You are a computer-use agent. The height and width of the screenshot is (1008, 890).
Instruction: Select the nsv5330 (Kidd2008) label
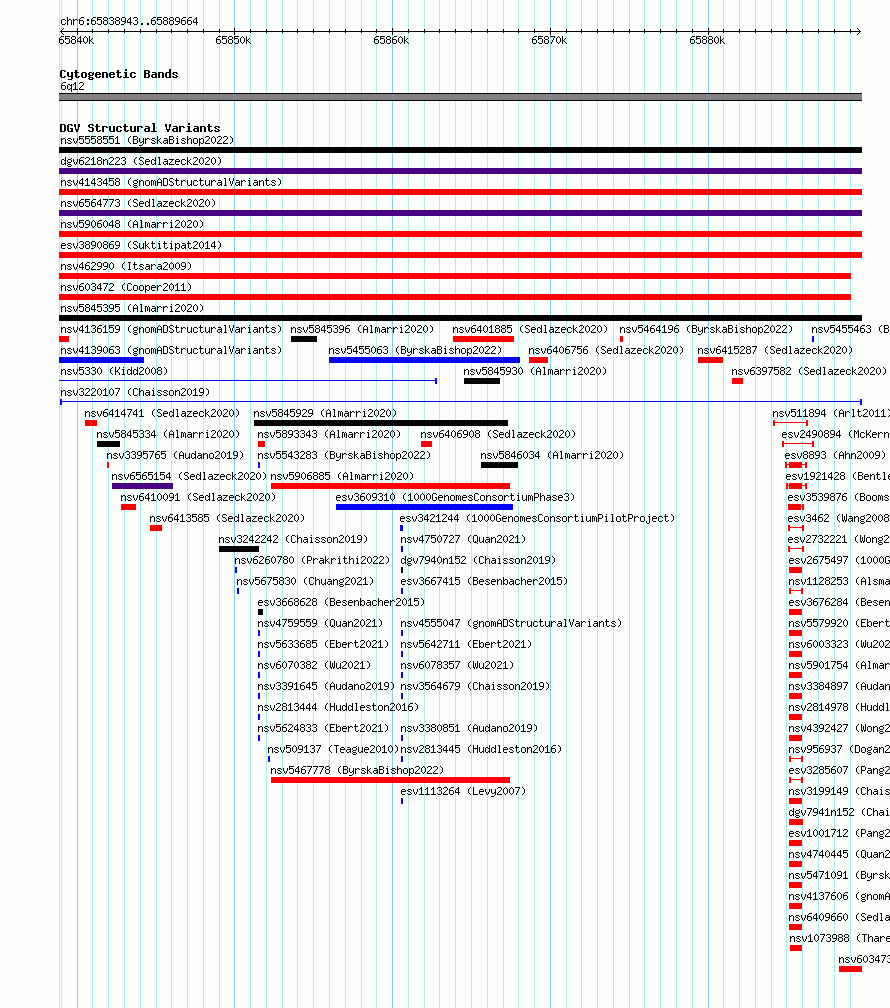[114, 372]
